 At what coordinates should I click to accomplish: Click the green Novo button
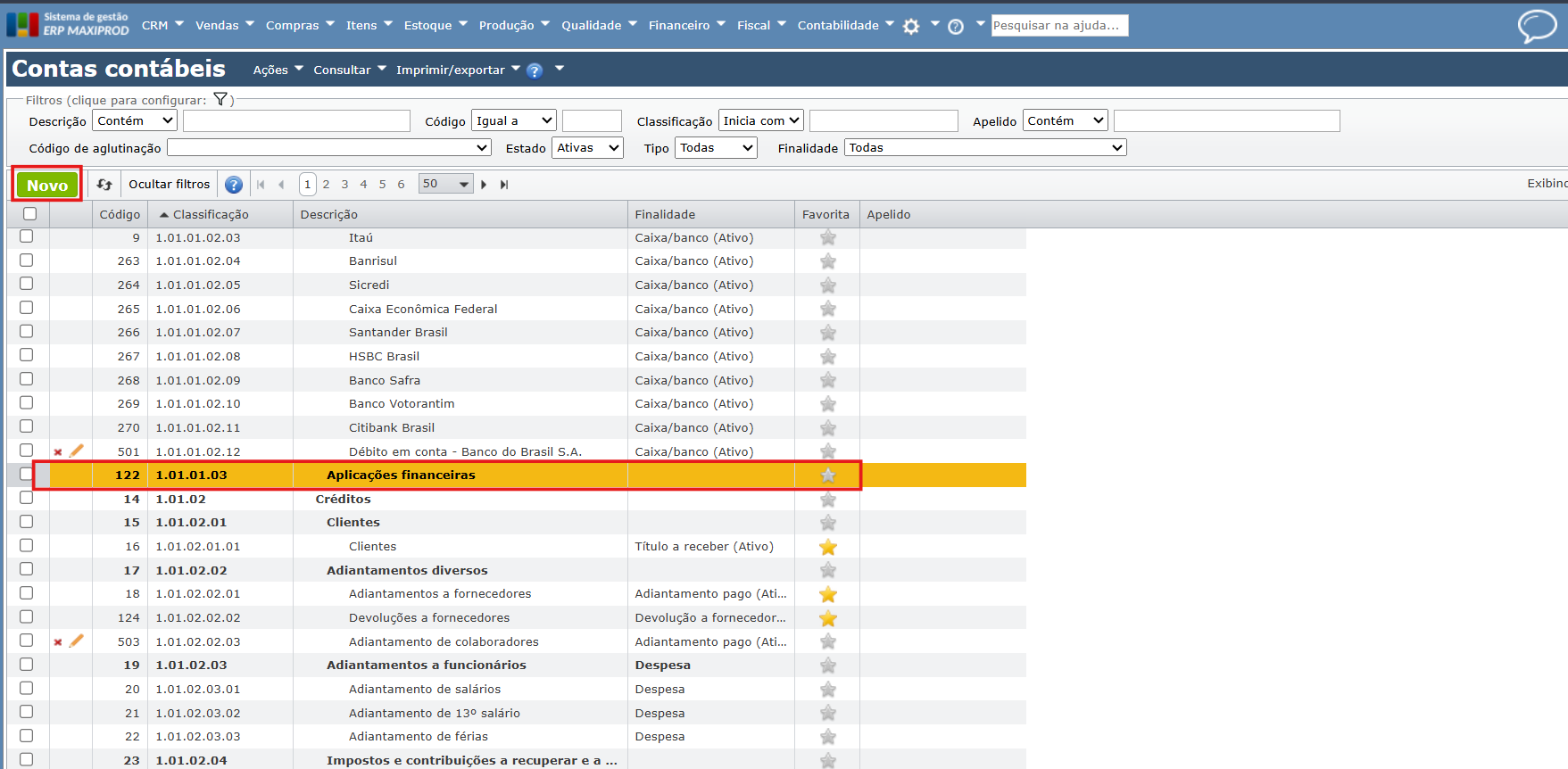coord(47,186)
